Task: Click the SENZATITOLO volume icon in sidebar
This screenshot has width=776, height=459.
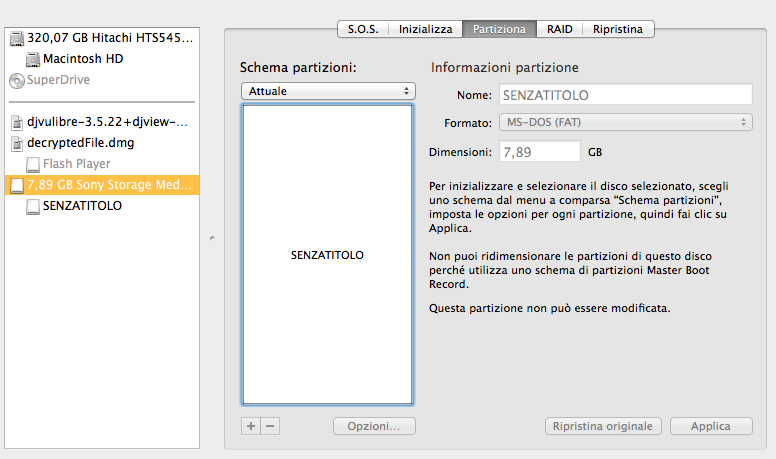Action: [x=33, y=206]
